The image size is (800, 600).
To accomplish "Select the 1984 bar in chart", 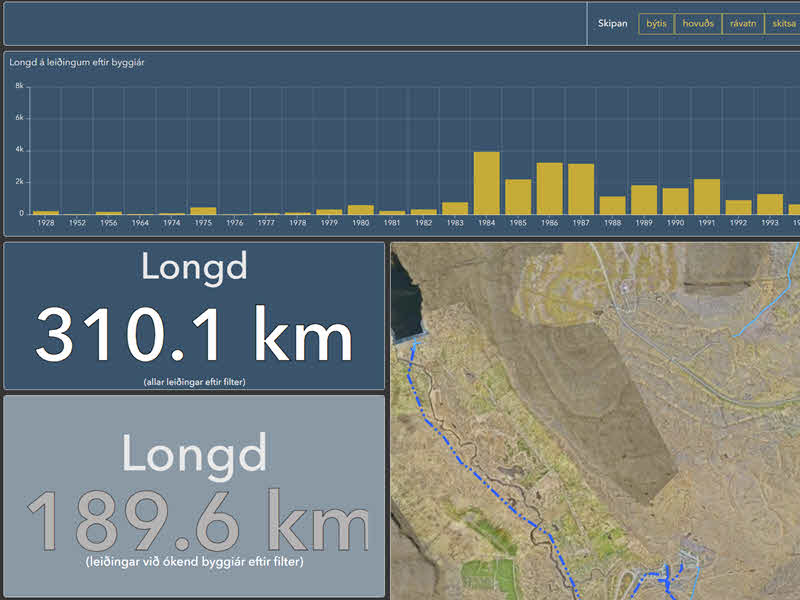I will [486, 183].
